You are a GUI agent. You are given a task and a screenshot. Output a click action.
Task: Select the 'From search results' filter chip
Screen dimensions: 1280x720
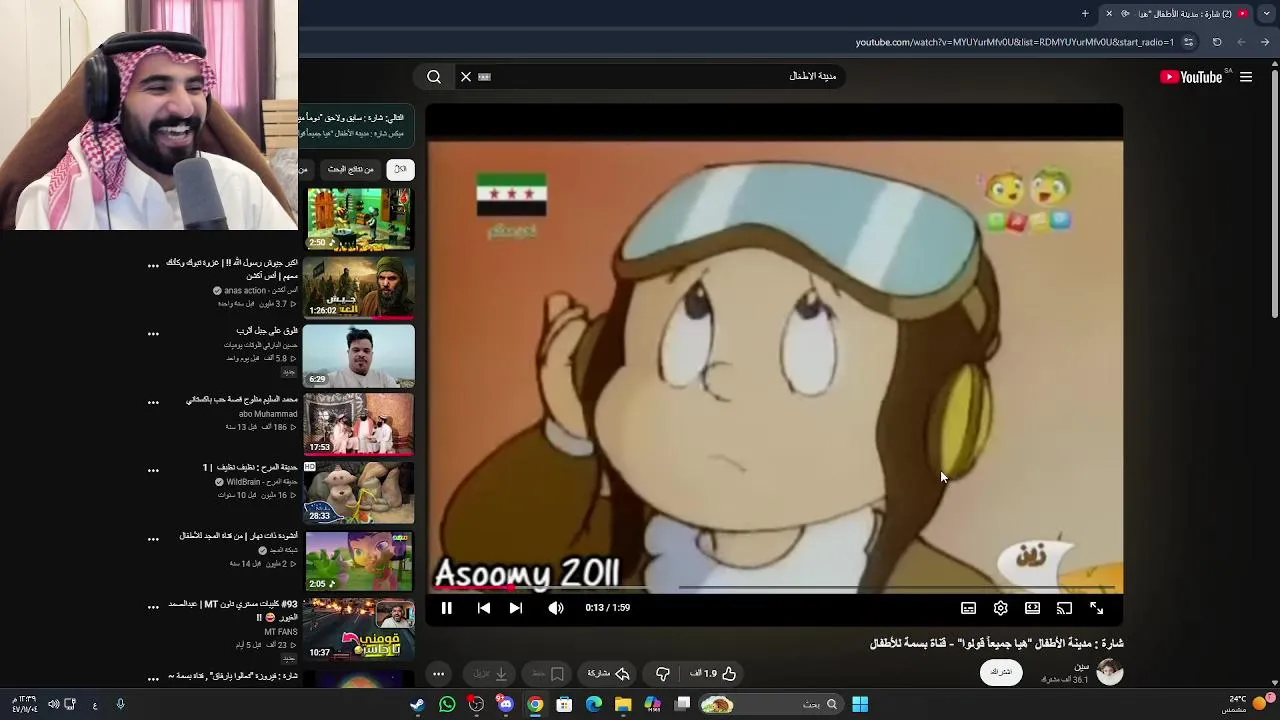350,169
